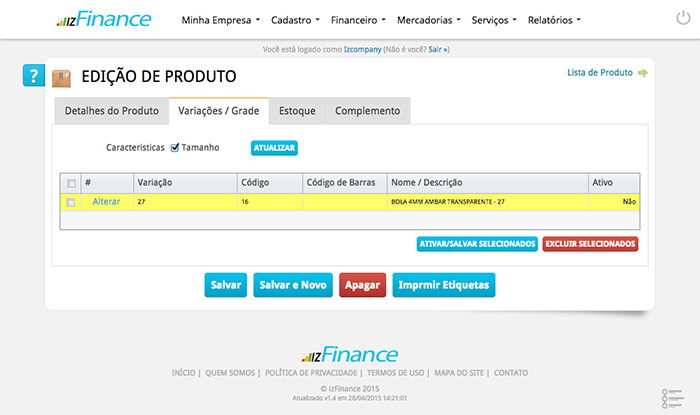700x415 pixels.
Task: Open the Relatórios dropdown menu
Action: pyautogui.click(x=554, y=20)
